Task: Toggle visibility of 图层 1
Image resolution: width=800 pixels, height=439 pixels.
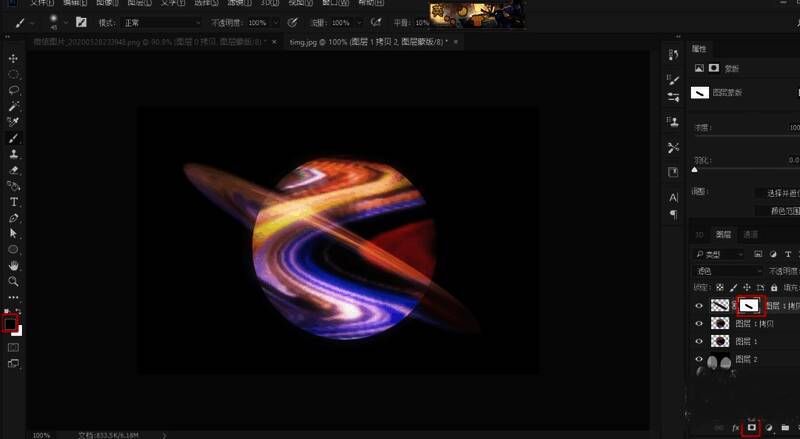Action: (x=699, y=342)
